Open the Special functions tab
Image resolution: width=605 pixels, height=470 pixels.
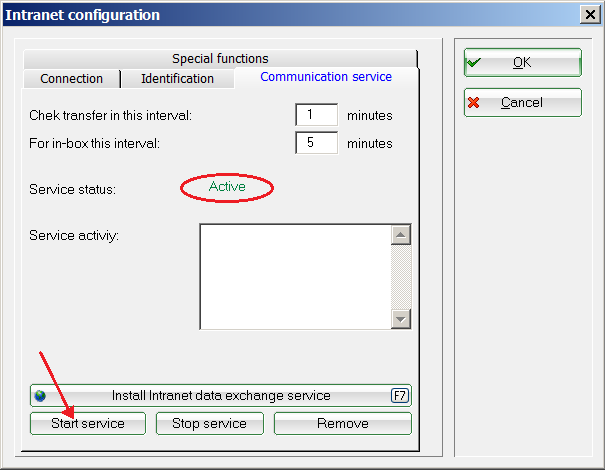point(220,59)
